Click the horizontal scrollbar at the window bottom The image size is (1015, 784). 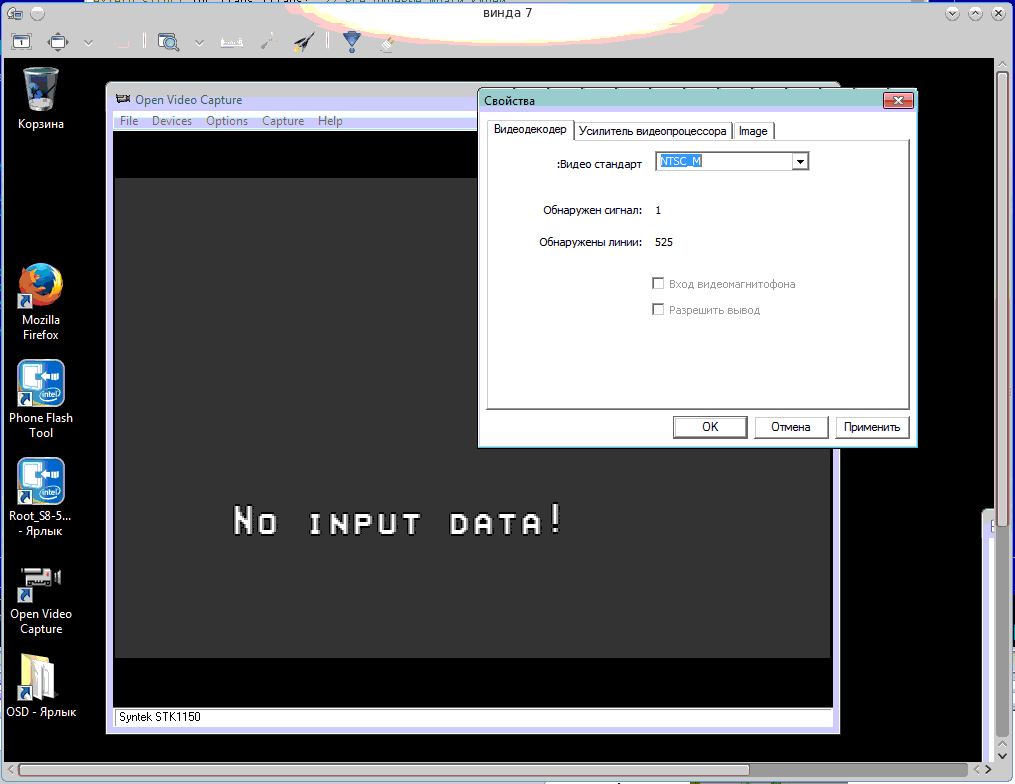point(490,770)
